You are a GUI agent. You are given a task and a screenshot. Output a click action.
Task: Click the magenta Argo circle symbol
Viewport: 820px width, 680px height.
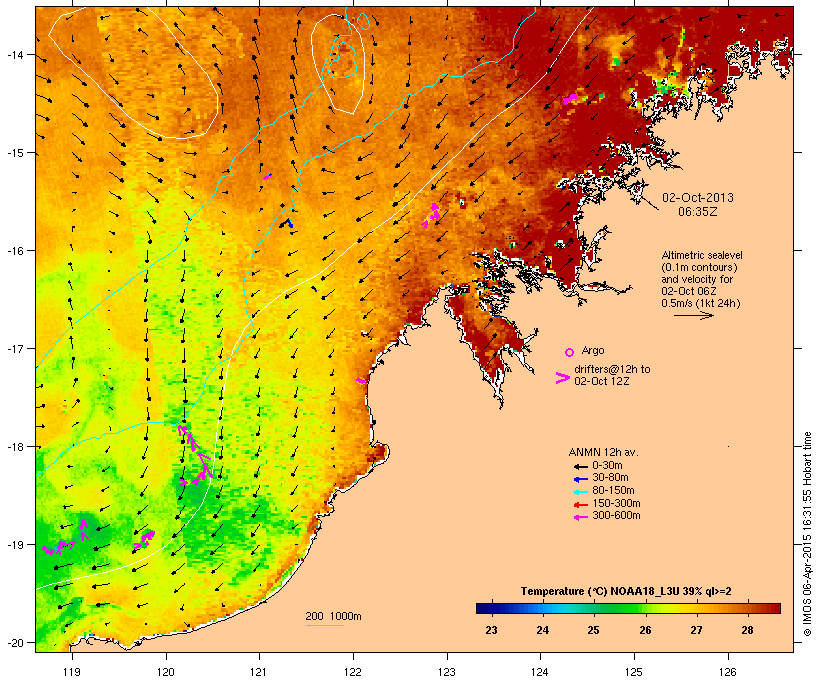(x=569, y=352)
